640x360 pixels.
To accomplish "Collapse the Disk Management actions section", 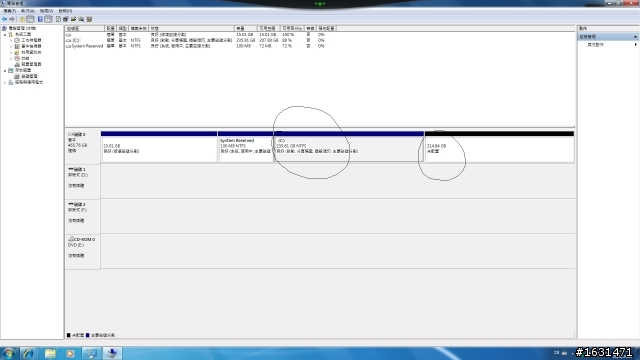I will coord(635,37).
